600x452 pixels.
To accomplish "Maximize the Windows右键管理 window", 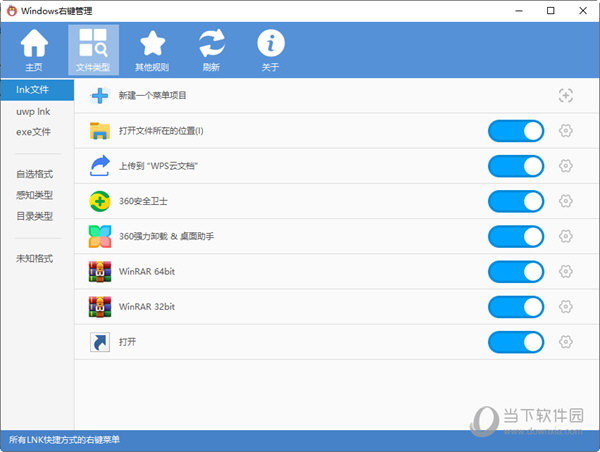I will [x=551, y=11].
